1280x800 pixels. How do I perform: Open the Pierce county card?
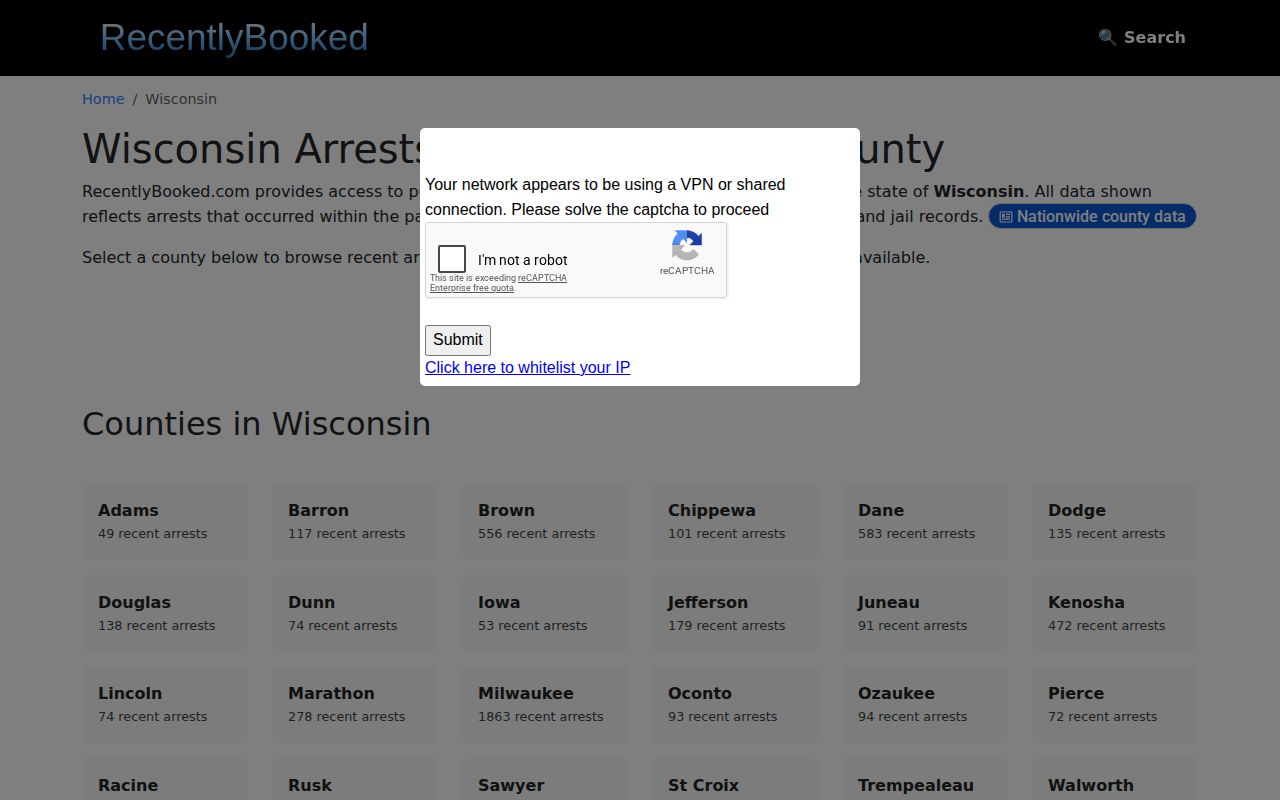1115,704
